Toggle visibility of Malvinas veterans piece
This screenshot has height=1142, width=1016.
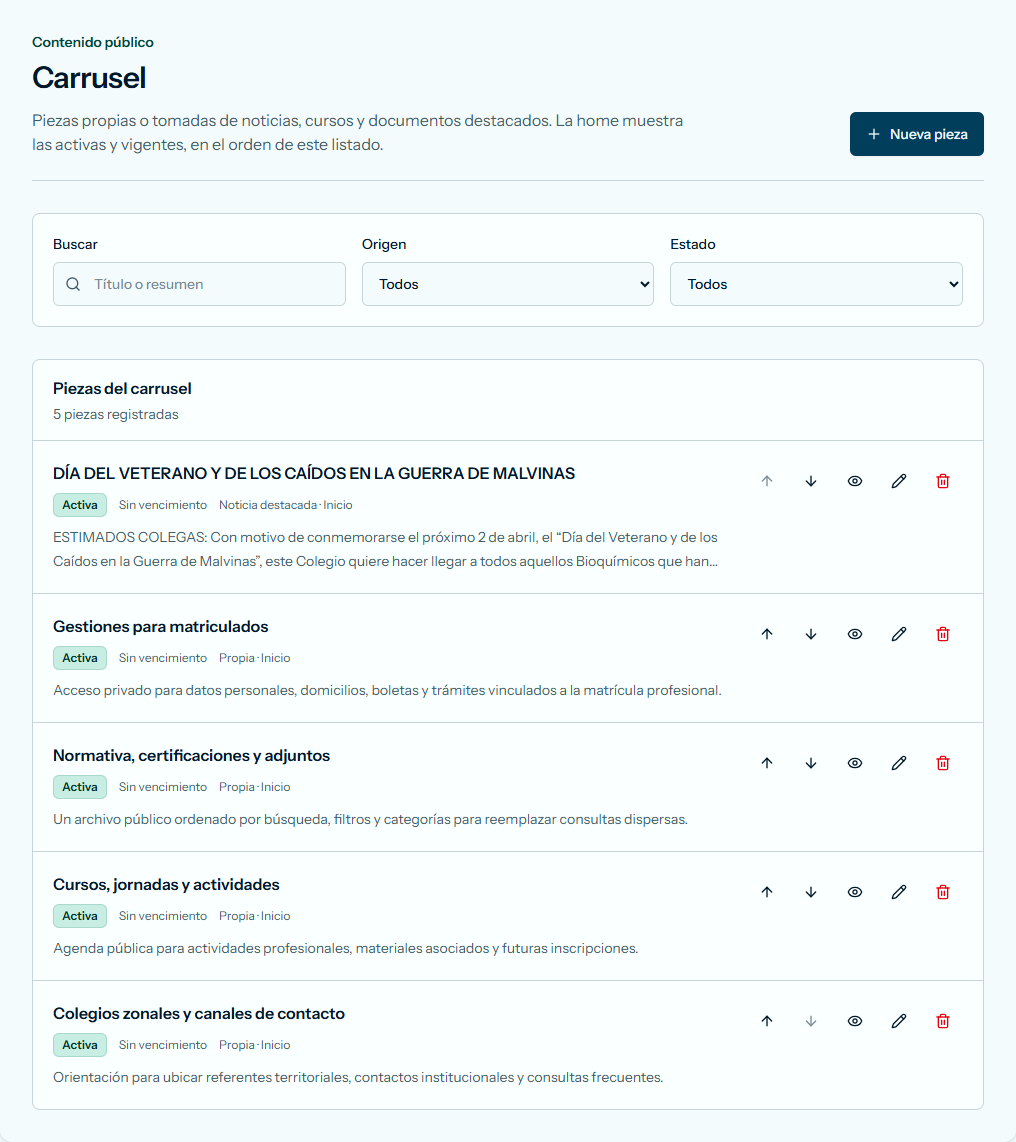(855, 481)
